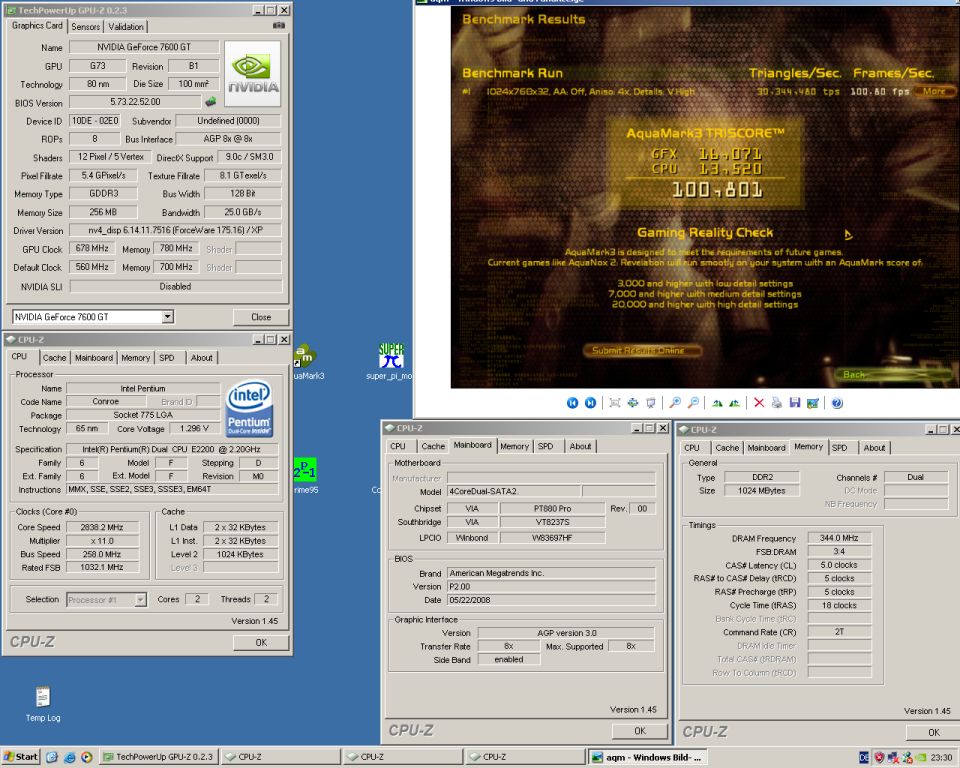Click OK in the CPU-Z mainboard window
The width and height of the screenshot is (960, 768).
pos(640,731)
